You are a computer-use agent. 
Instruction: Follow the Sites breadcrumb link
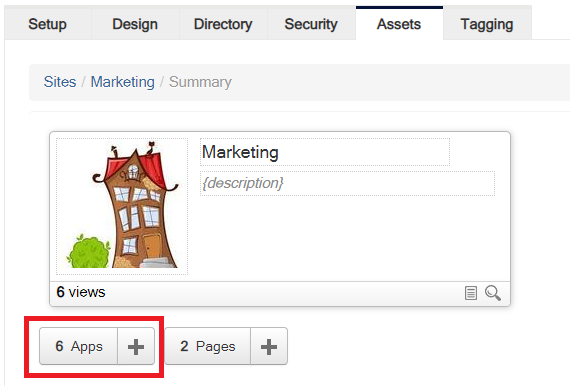tap(60, 82)
